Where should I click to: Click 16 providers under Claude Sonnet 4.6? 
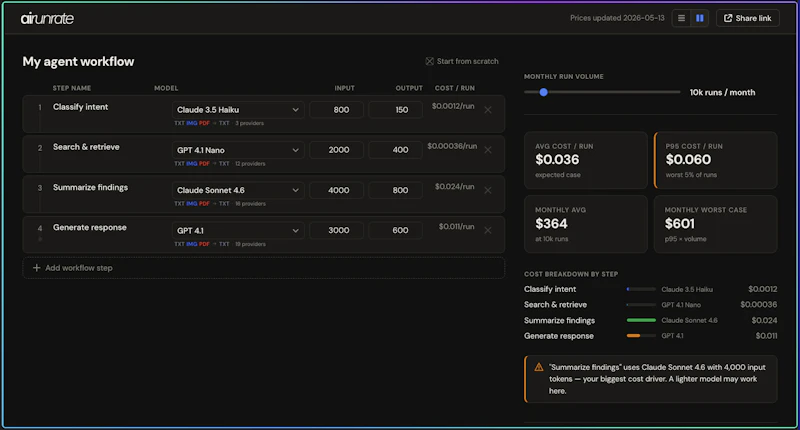[x=250, y=204]
